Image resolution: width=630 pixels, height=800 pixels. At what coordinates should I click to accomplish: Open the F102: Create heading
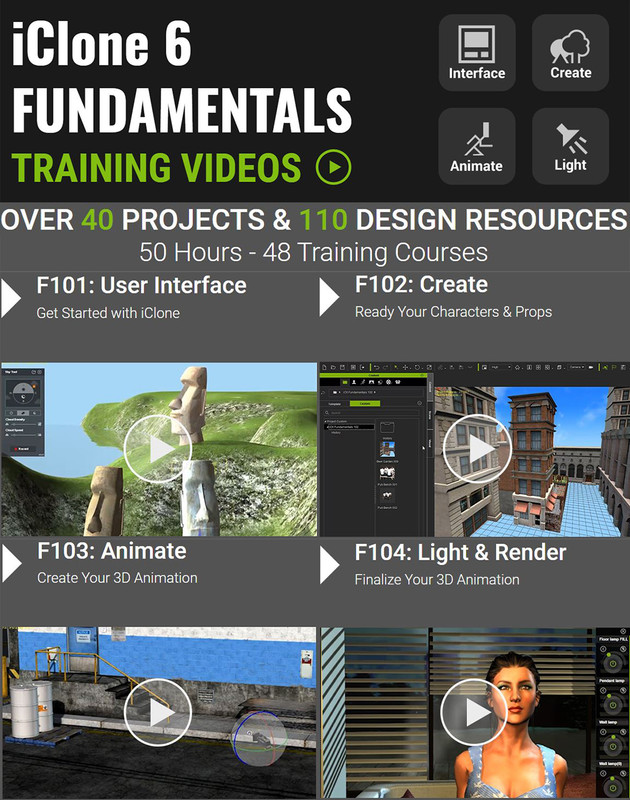click(421, 285)
